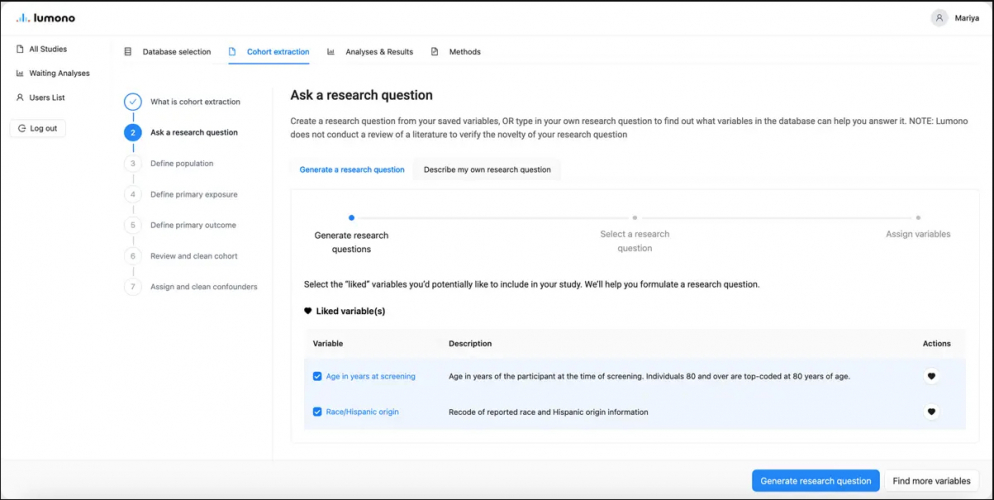Viewport: 994px width, 500px height.
Task: Uncheck Race/Hispanic origin checkbox
Action: (x=318, y=412)
